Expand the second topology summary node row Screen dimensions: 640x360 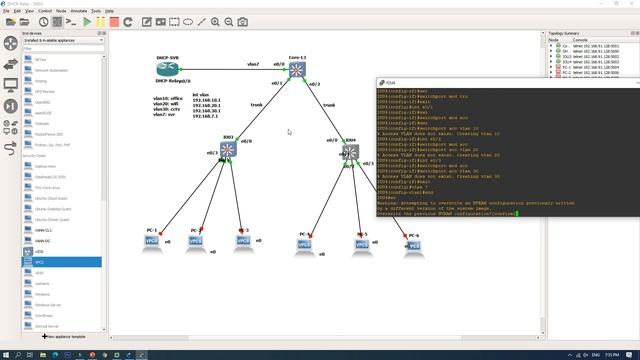click(551, 51)
